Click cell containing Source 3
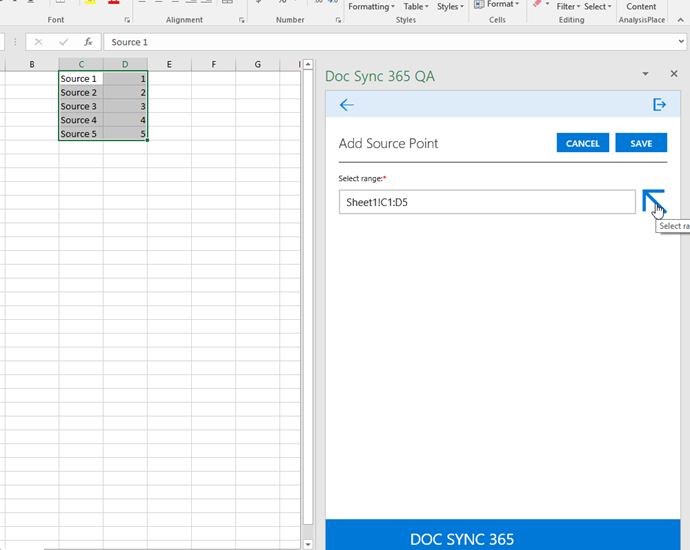Screen dimensions: 690x550 pos(81,106)
